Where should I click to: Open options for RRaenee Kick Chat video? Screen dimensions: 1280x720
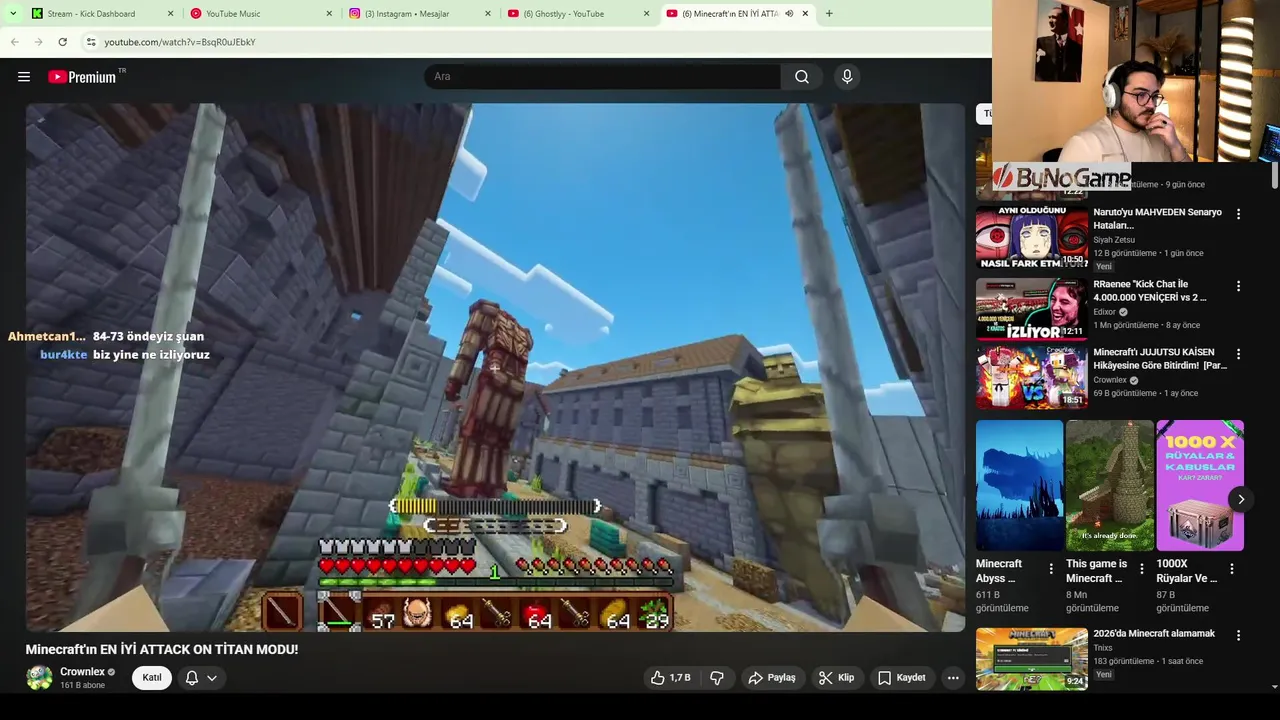1238,286
